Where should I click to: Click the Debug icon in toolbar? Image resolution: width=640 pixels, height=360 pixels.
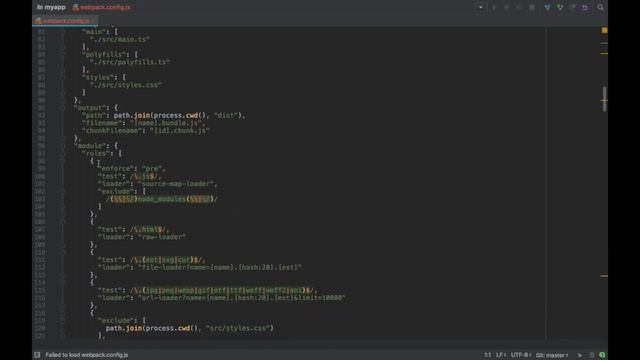pos(507,7)
